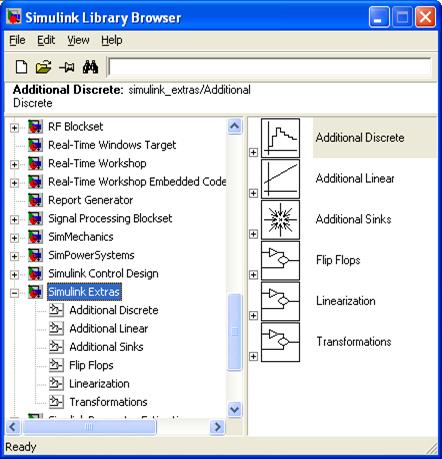Select Transformations tree entry
Screen dimensions: 442x459
tap(108, 402)
